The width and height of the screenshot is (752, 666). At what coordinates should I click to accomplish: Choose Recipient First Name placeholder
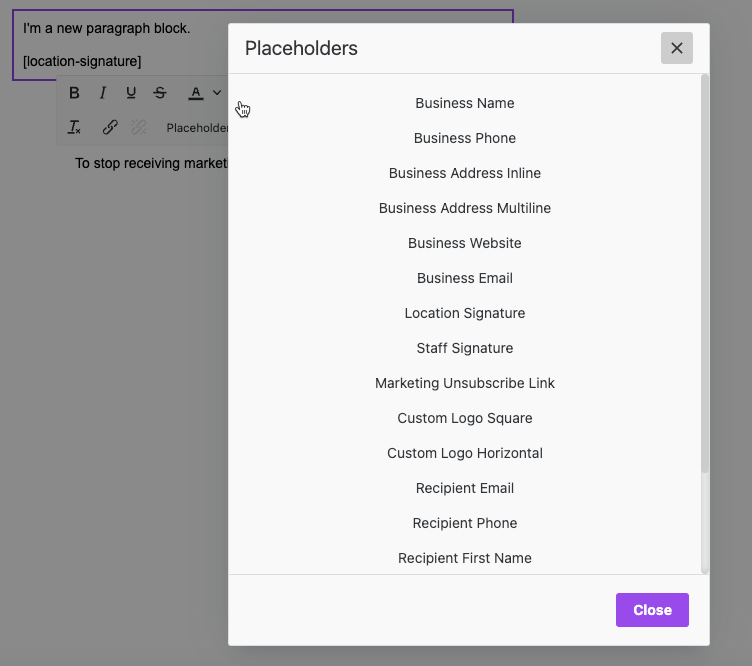click(x=465, y=558)
